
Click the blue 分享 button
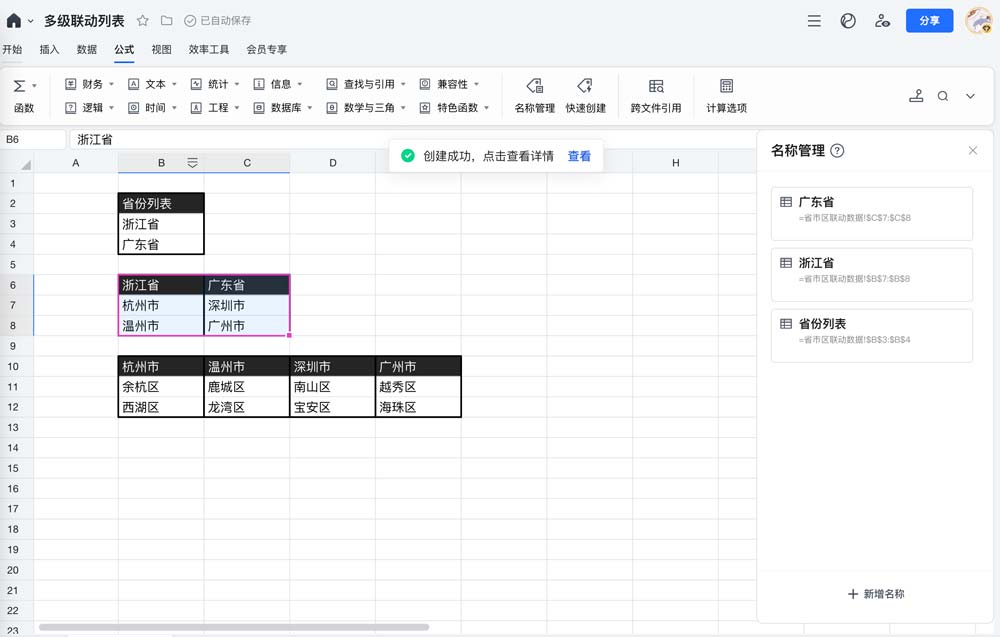(929, 20)
